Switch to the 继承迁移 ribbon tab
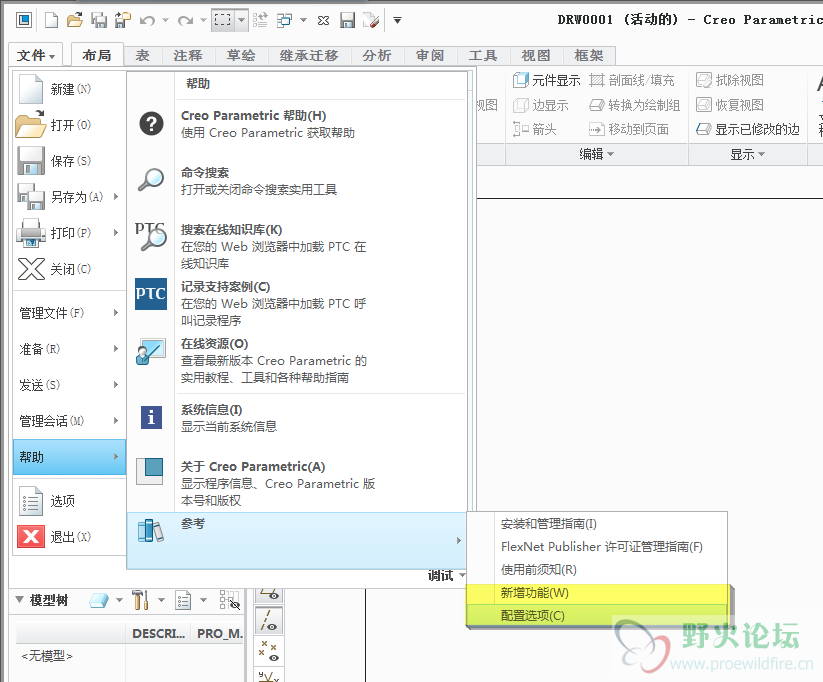 (309, 56)
